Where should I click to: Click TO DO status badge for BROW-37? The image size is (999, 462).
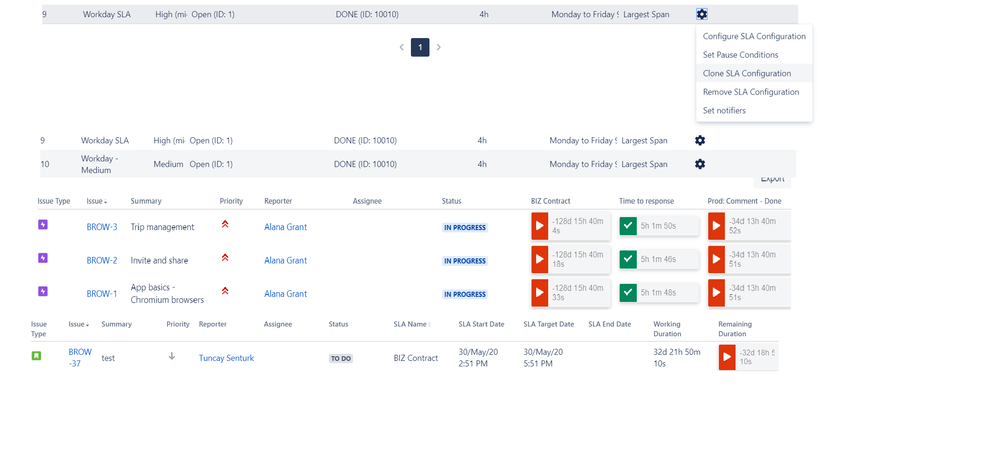341,359
